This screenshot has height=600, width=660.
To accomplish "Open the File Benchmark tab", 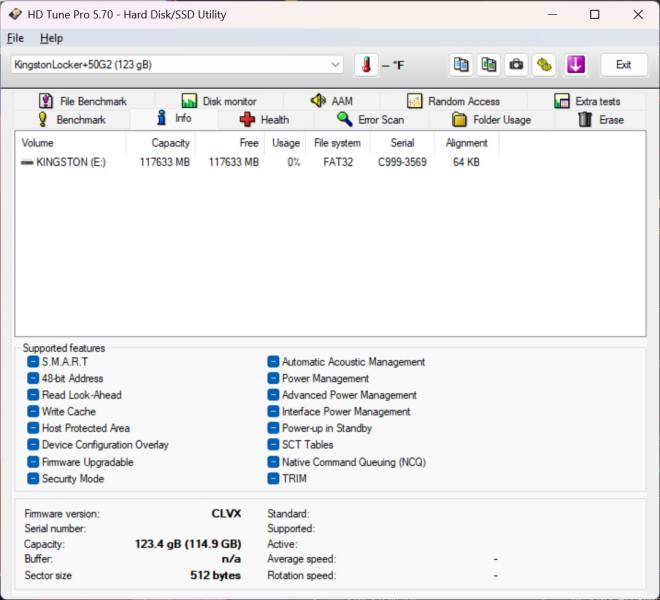I will point(83,101).
